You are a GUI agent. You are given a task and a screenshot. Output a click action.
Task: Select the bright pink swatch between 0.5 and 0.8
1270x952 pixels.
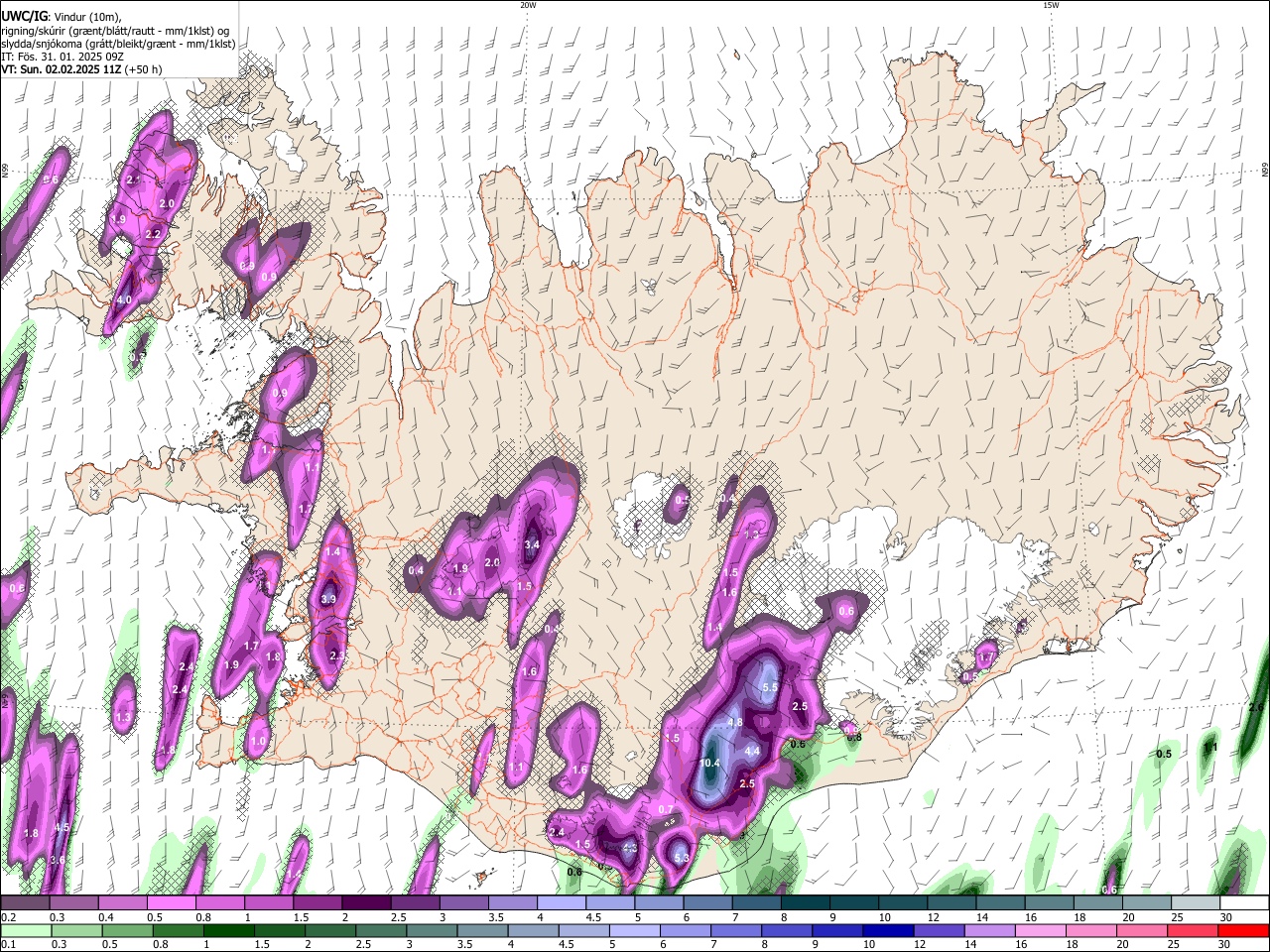172,903
